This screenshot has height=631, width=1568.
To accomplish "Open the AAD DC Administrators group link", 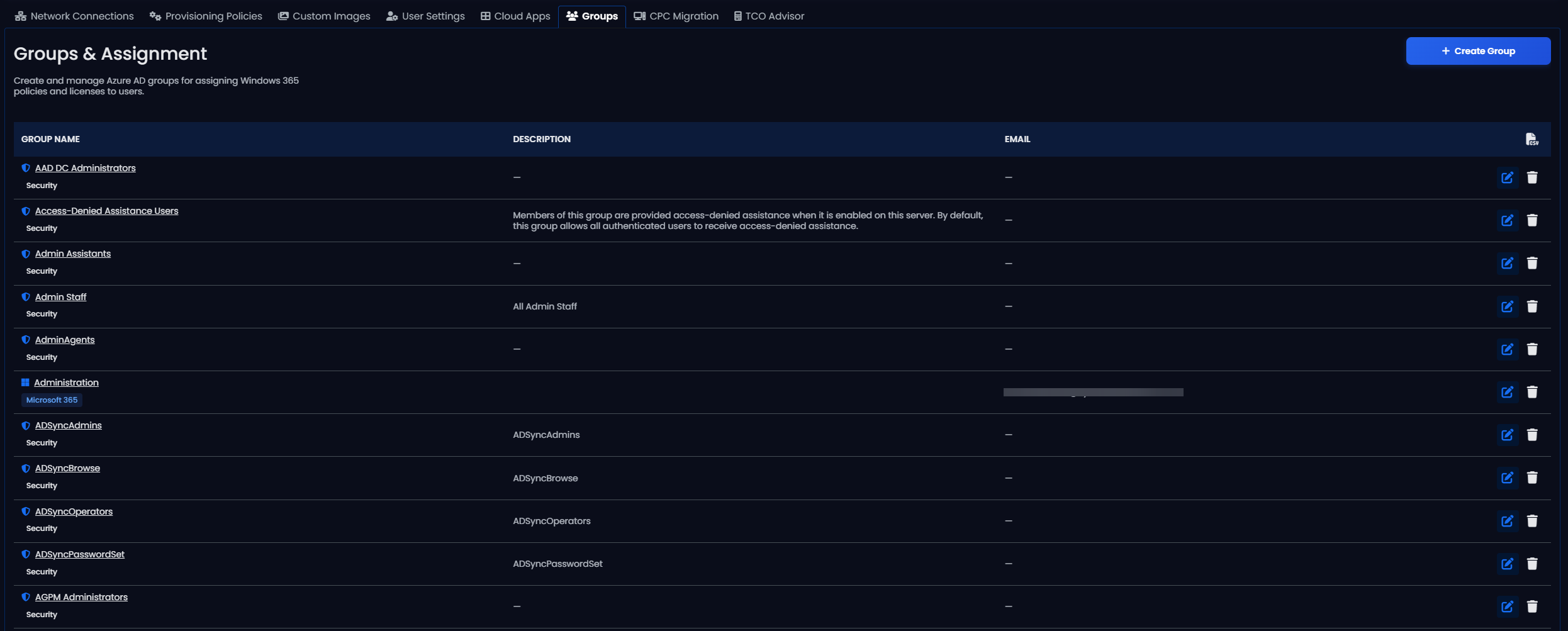I will (x=86, y=168).
